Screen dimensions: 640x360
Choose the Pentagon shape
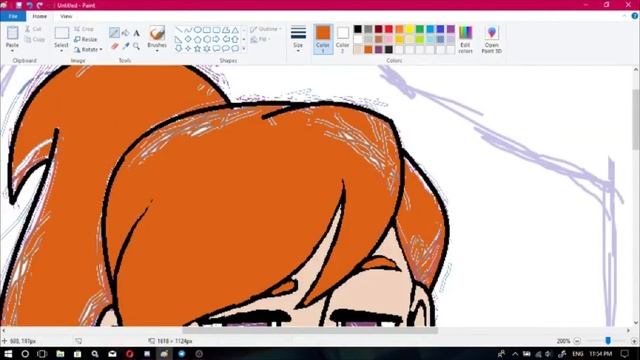[198, 39]
